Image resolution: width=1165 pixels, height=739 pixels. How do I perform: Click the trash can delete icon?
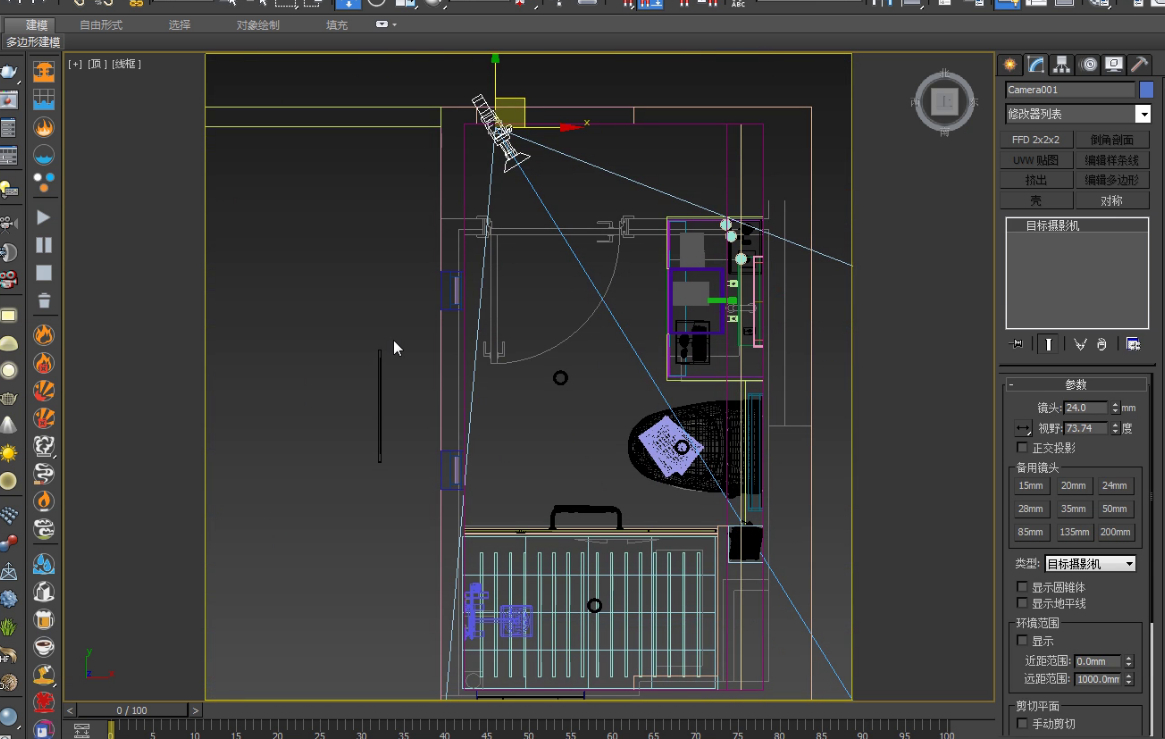[x=44, y=301]
